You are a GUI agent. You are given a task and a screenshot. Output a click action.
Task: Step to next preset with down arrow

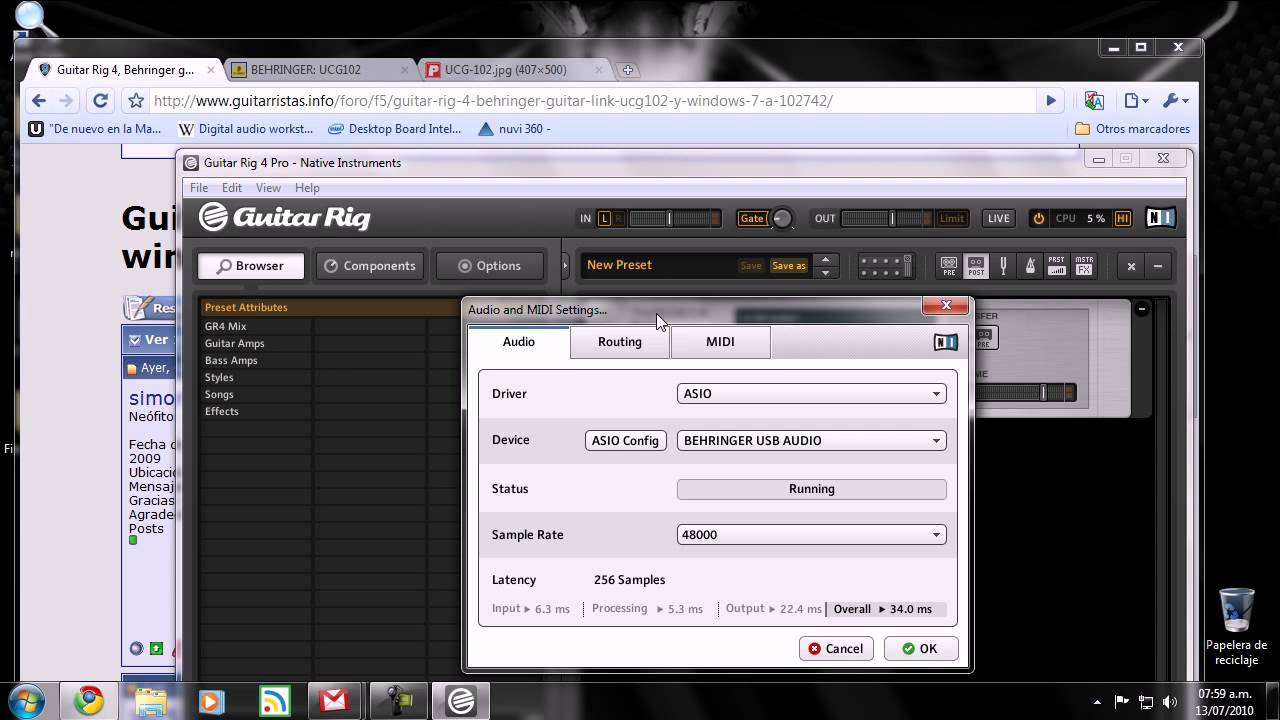[x=825, y=272]
